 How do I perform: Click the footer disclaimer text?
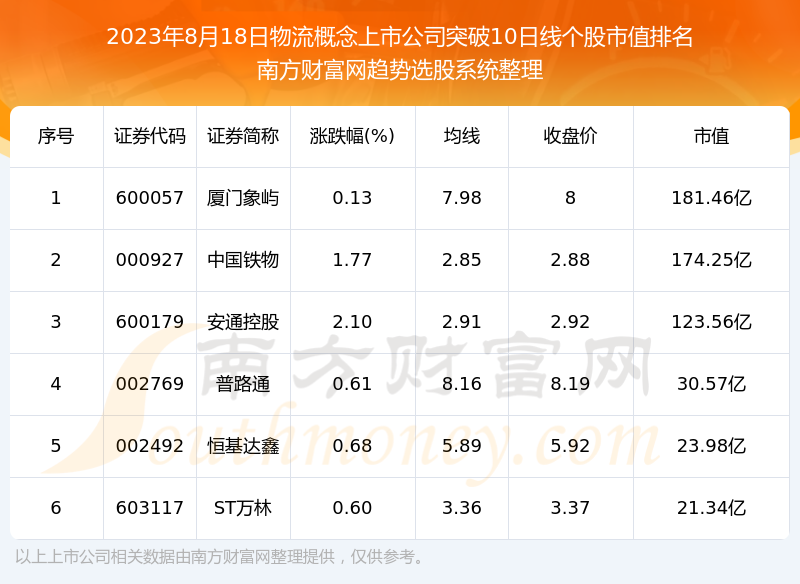click(x=219, y=556)
